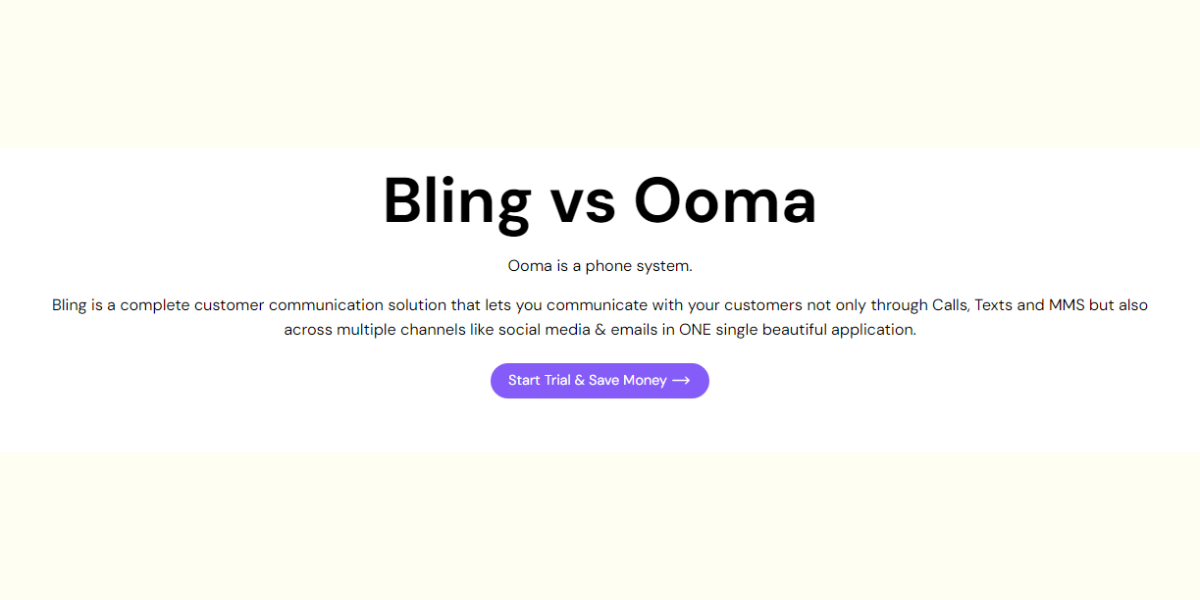1200x600 pixels.
Task: Click the Start Trial button label text
Action: click(586, 380)
